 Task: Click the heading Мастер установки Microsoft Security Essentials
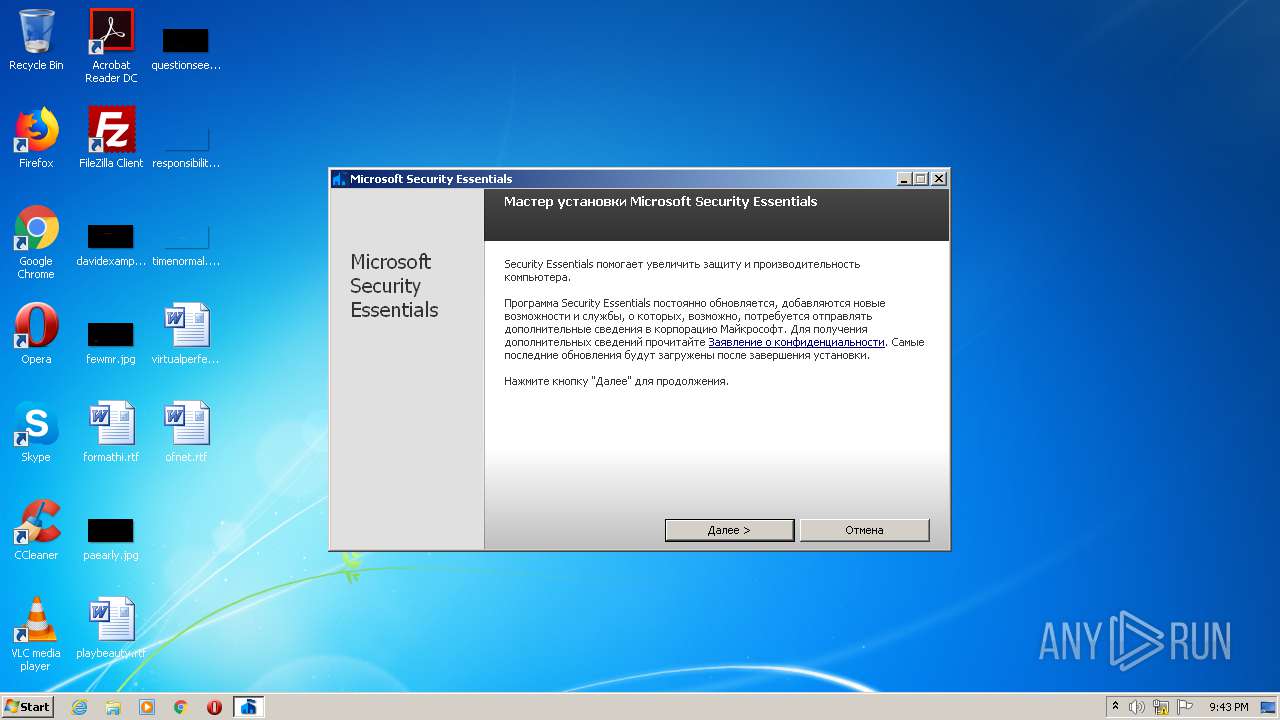[660, 202]
